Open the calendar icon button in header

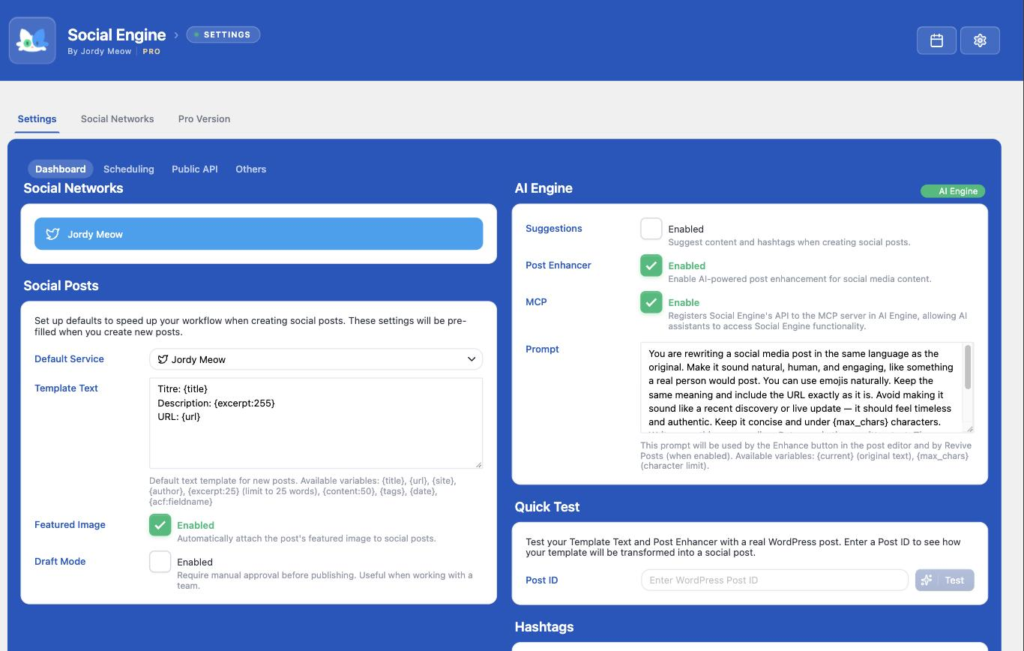(x=936, y=40)
